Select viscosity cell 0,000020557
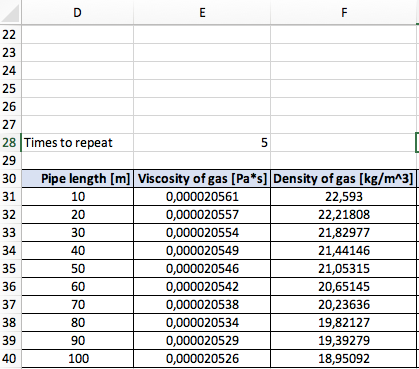Image resolution: width=419 pixels, height=369 pixels. (202, 215)
